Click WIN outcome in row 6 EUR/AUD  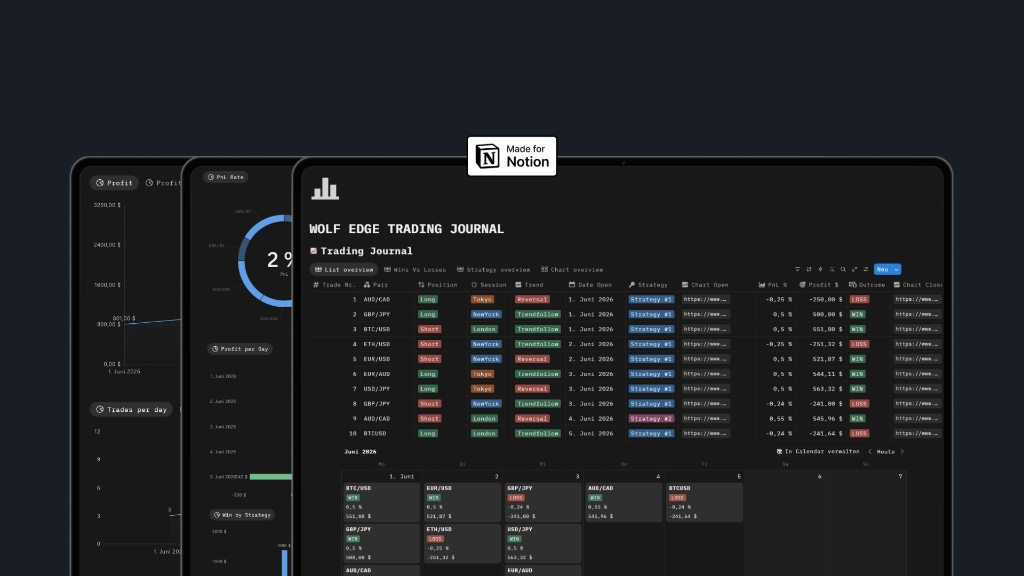coord(857,374)
